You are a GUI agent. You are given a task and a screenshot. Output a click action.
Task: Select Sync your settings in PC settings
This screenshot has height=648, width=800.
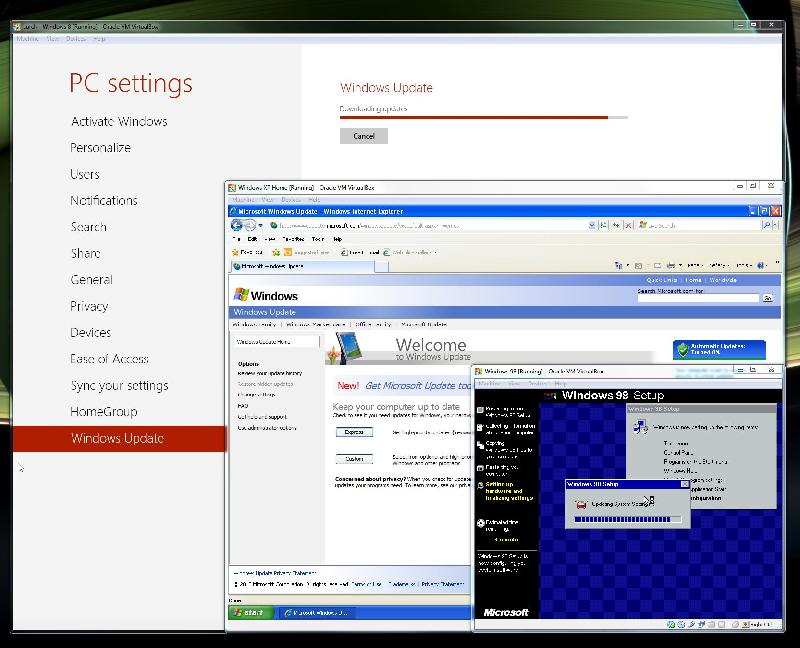coord(120,386)
